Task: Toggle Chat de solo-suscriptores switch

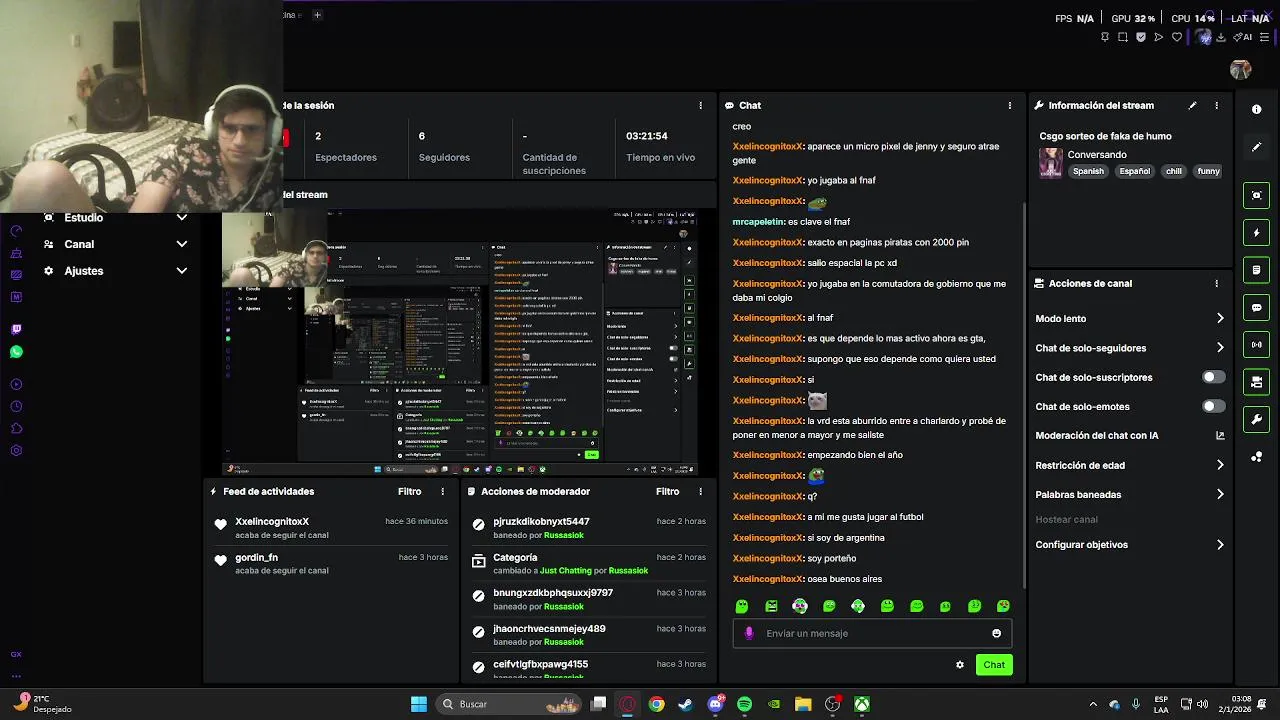Action: 1213,377
